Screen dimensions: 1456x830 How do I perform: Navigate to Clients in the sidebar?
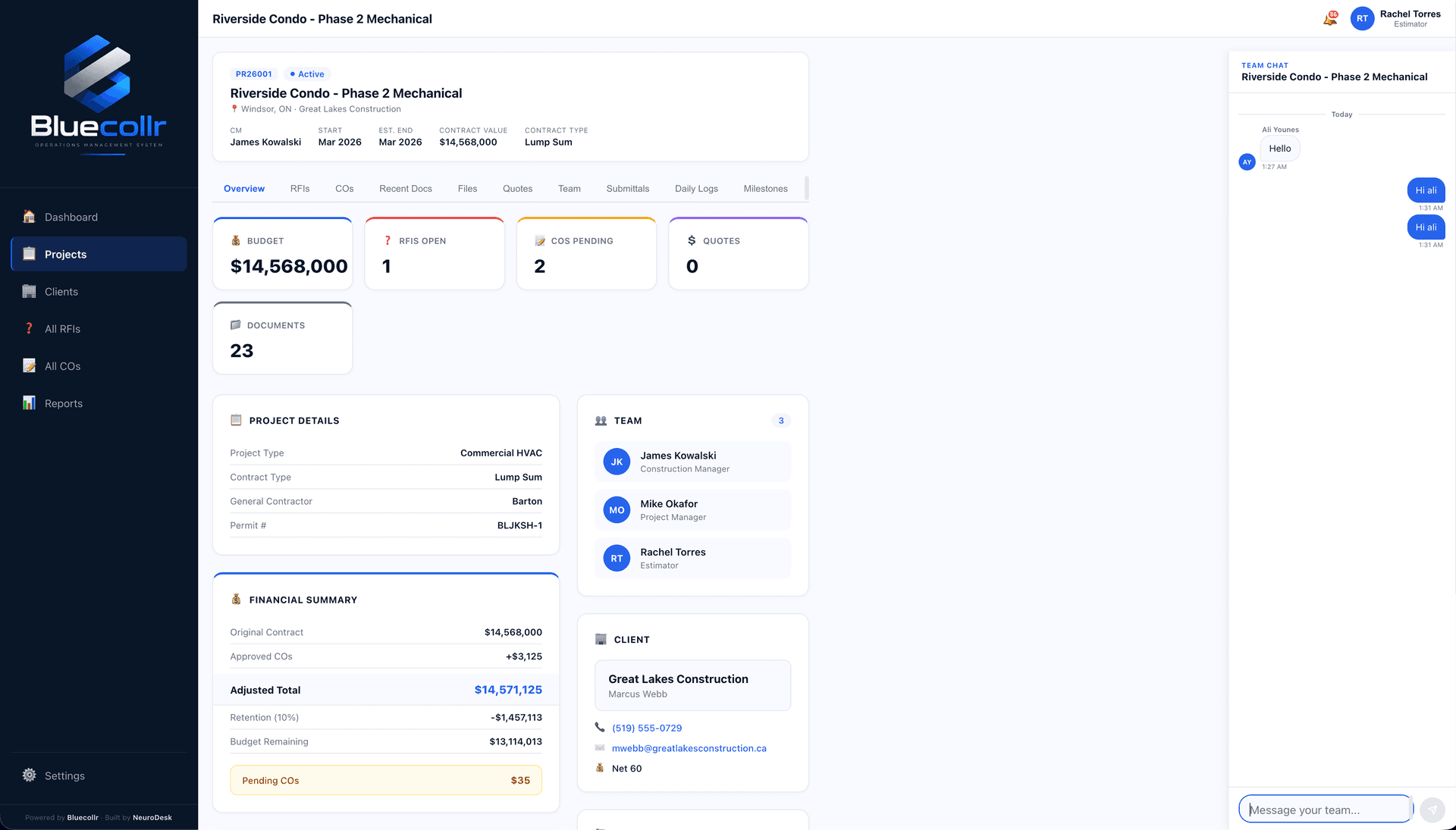pos(61,291)
